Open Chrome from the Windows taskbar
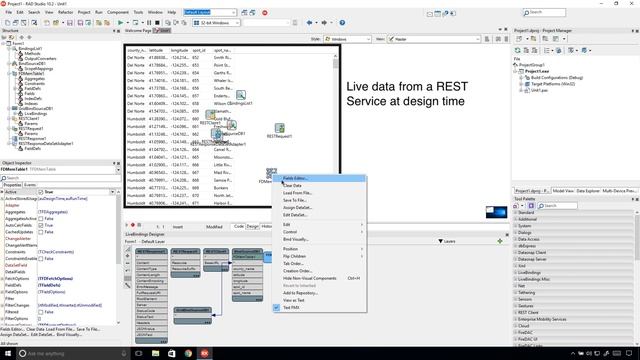Screen dimensions: 640x360 click(x=188, y=353)
